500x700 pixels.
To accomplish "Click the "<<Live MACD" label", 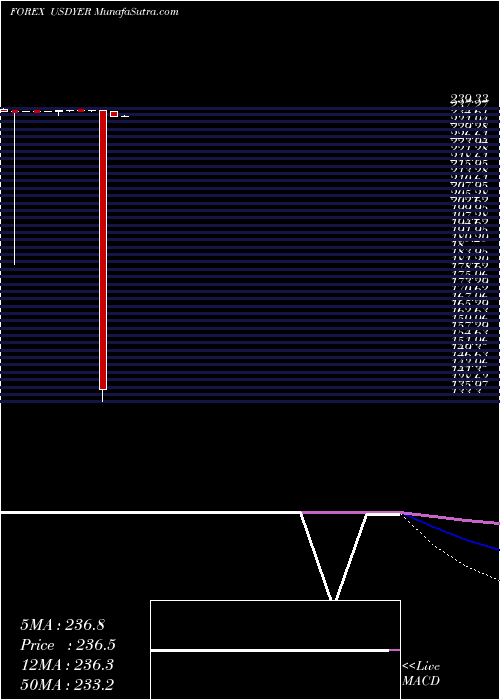I will tap(421, 673).
